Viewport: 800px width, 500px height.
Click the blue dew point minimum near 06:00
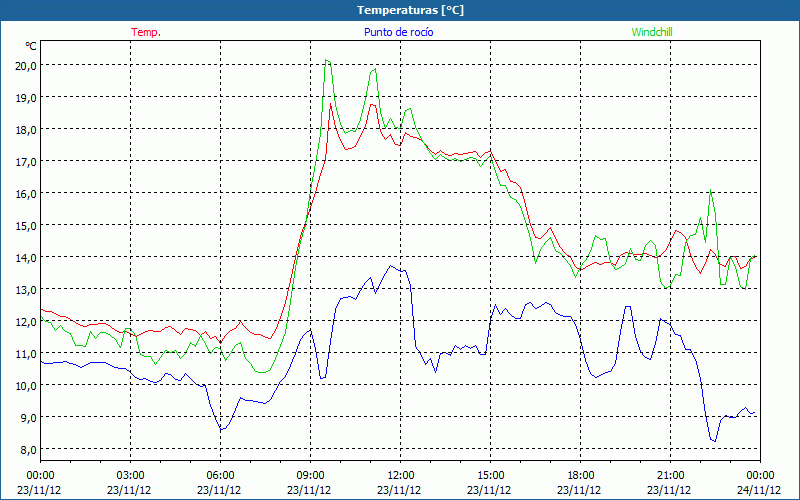[x=223, y=430]
